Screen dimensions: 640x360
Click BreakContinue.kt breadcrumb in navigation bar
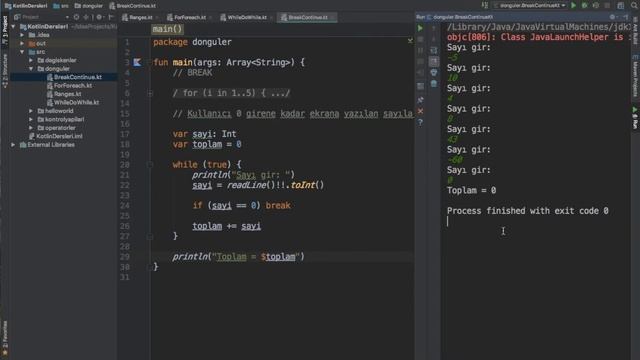coord(132,6)
